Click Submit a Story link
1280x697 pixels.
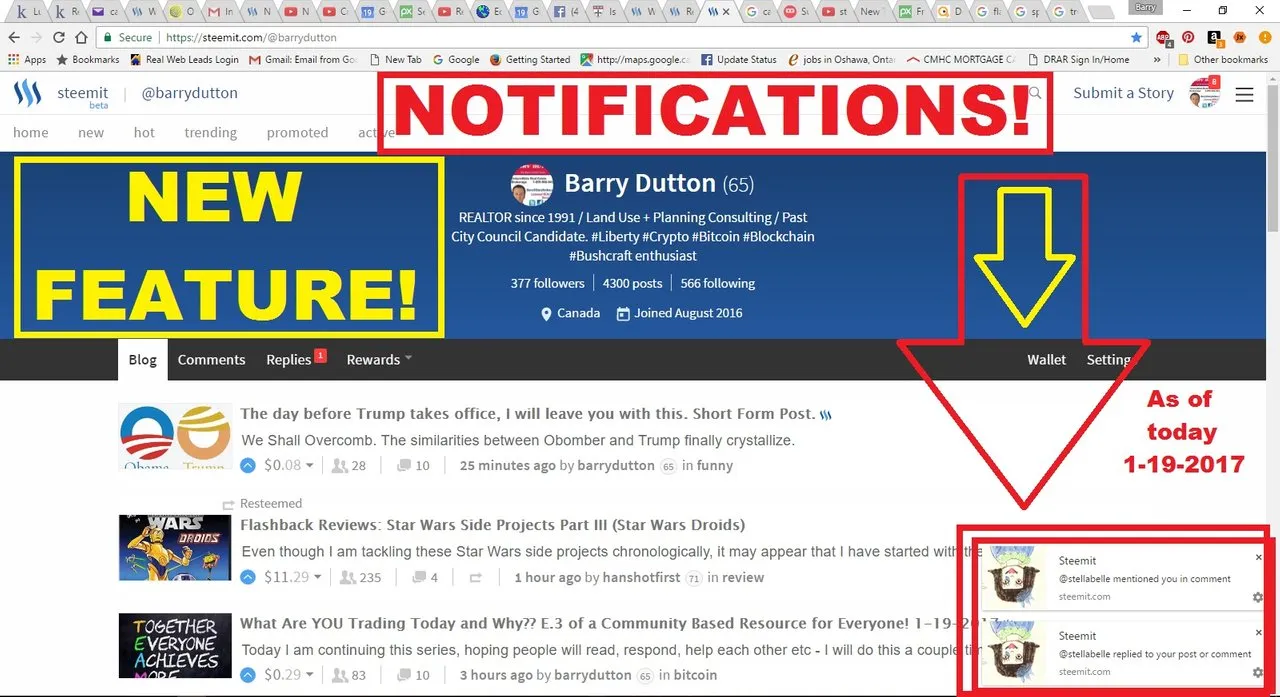(1123, 93)
